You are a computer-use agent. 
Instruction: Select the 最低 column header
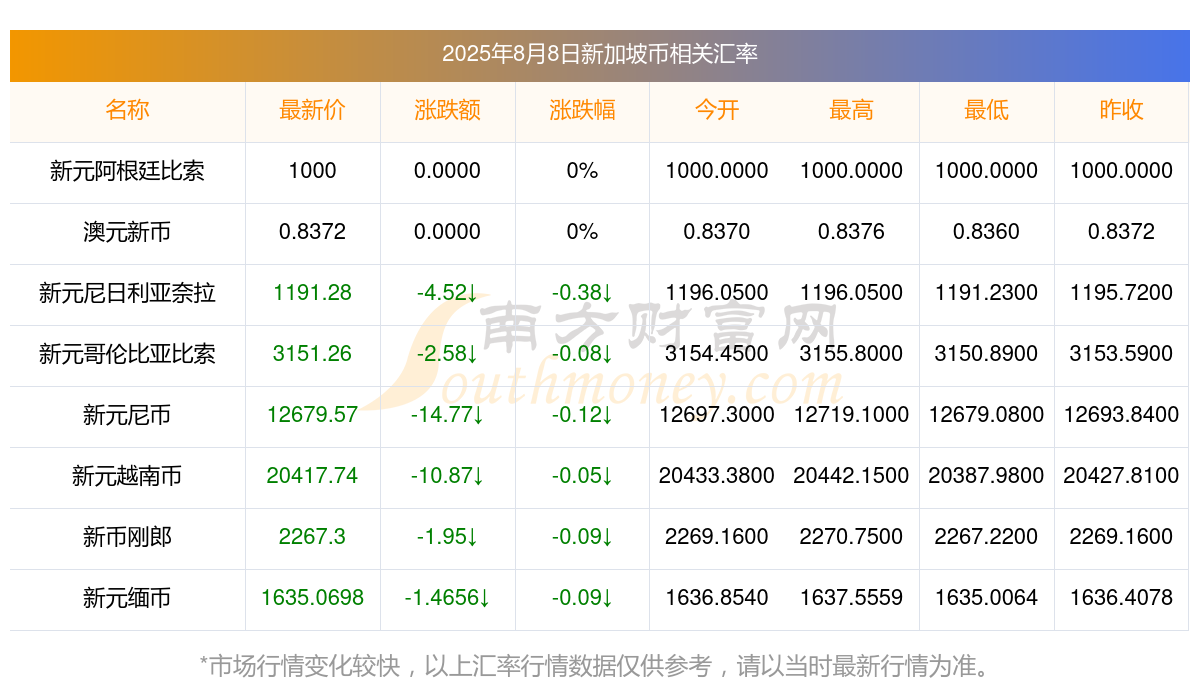pos(986,110)
